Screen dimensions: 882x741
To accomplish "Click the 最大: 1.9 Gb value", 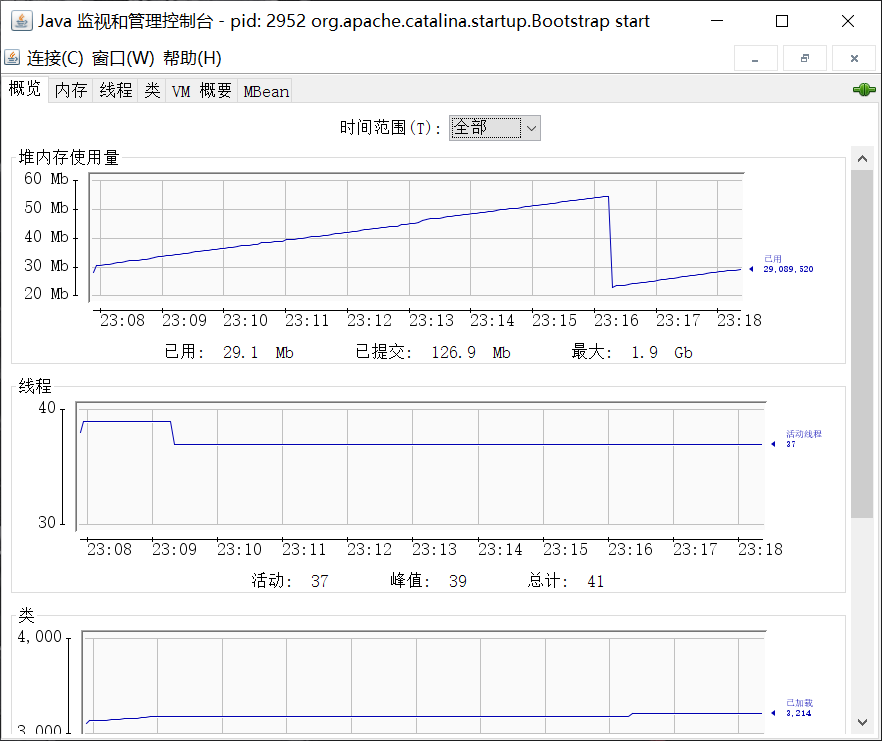I will (632, 352).
